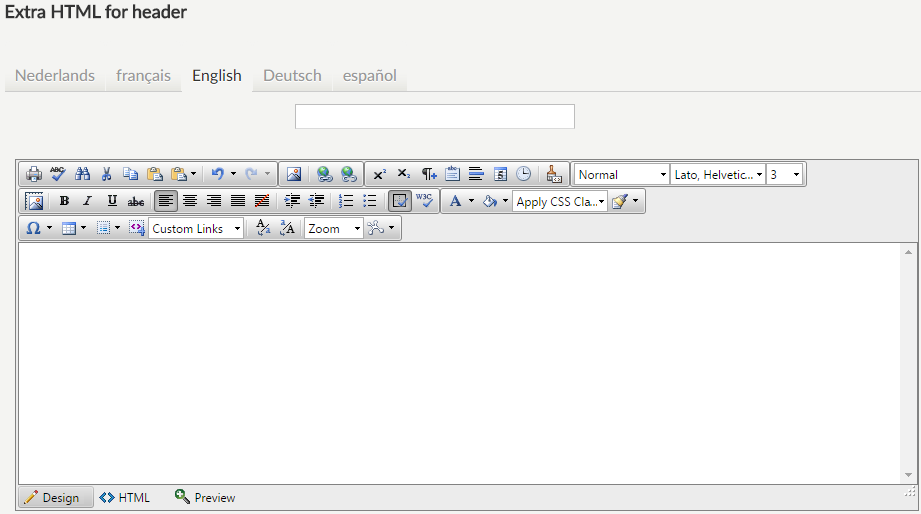Insert current time with clock icon
Screen dimensions: 921x514
tap(524, 174)
